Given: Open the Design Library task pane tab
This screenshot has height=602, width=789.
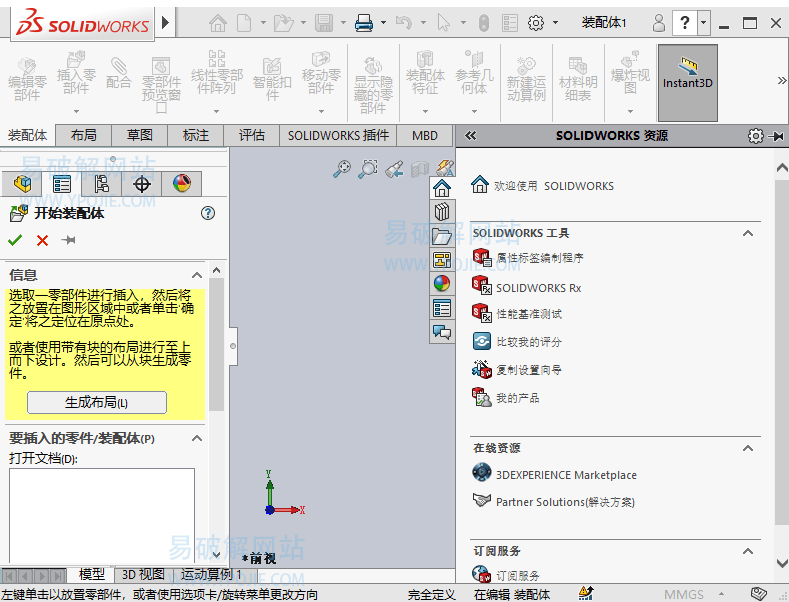Looking at the screenshot, I should coord(442,212).
